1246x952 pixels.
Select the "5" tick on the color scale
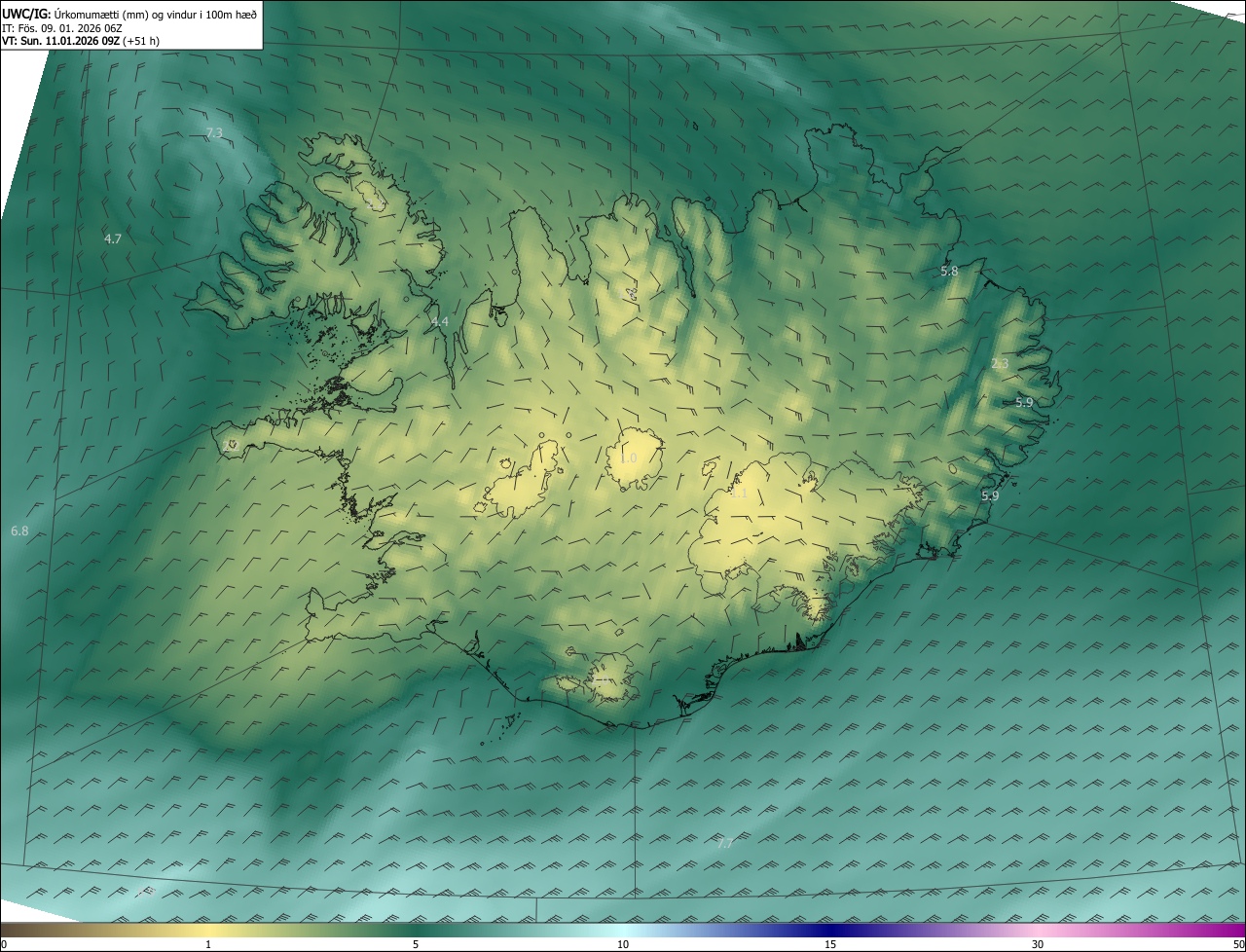[416, 944]
